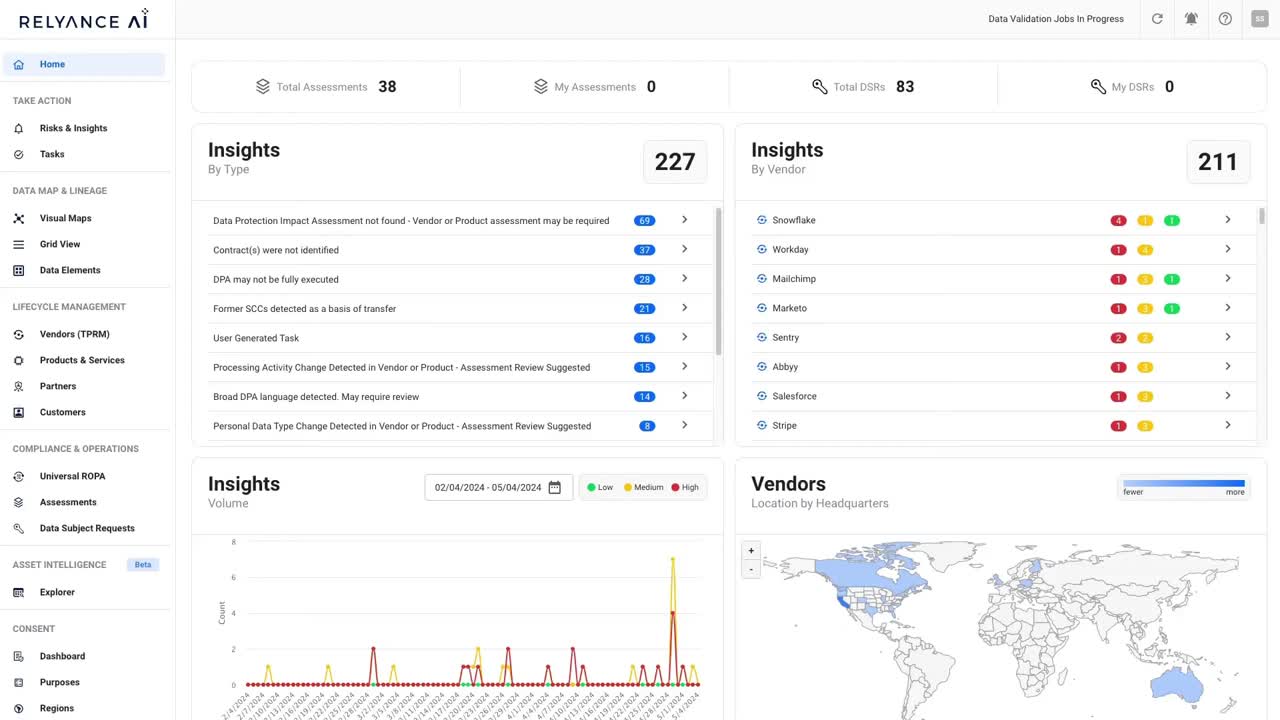Expand the Contract(s) were not identified chevron

pos(684,249)
